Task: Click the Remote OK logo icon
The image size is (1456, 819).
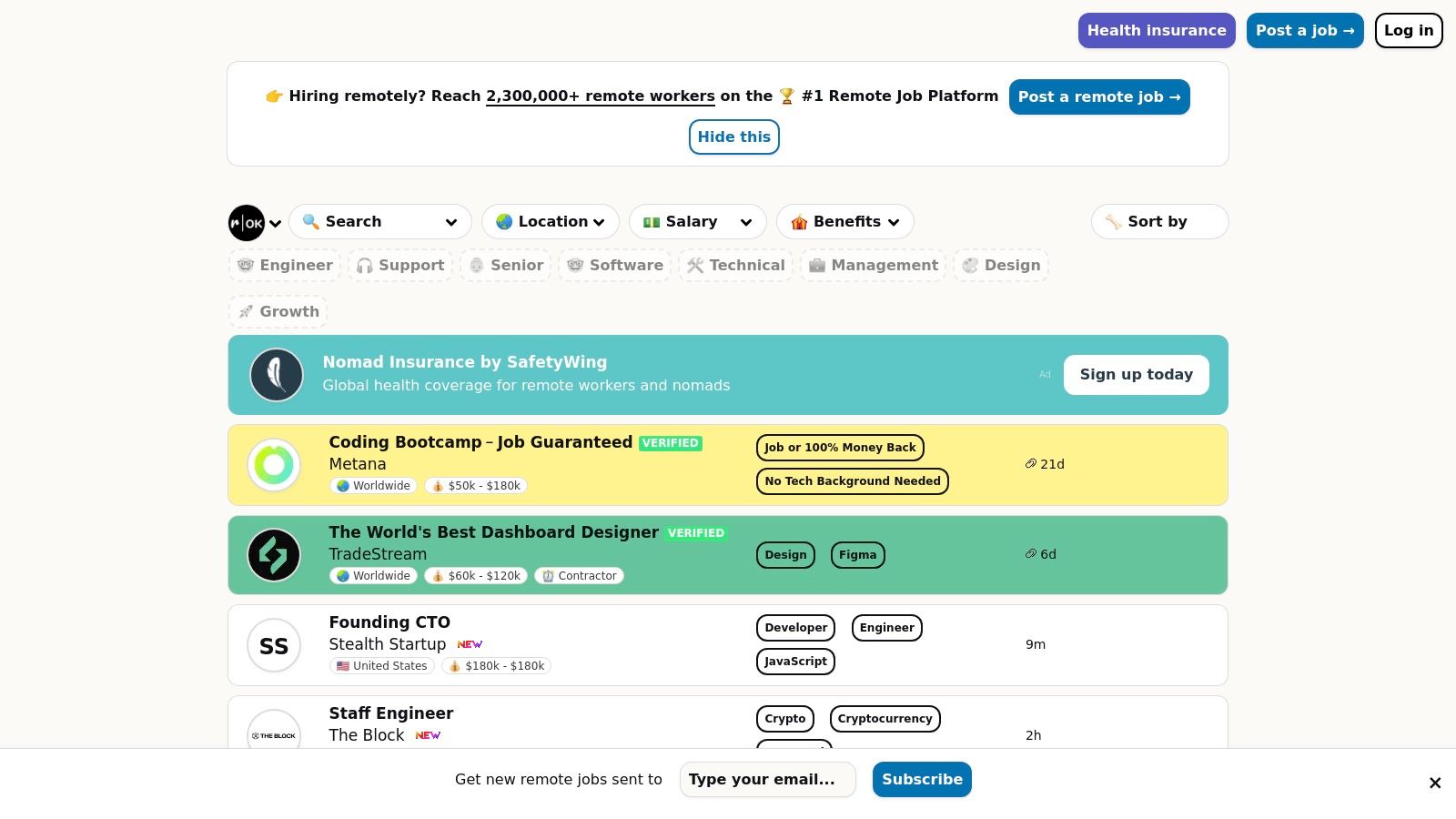Action: [246, 223]
